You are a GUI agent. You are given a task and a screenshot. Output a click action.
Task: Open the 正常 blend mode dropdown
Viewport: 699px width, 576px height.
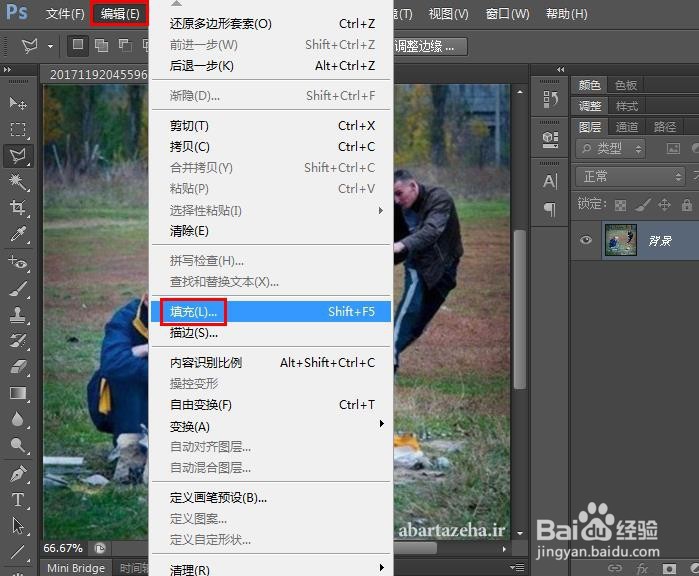(x=630, y=177)
